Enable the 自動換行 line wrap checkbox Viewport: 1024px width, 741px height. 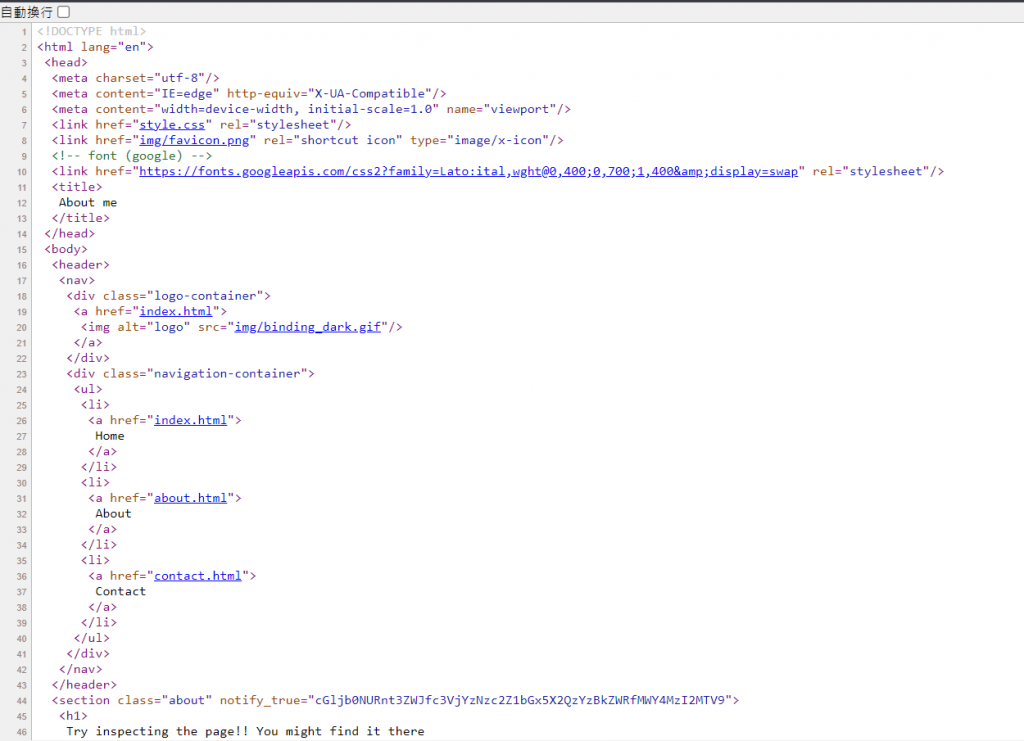(64, 12)
